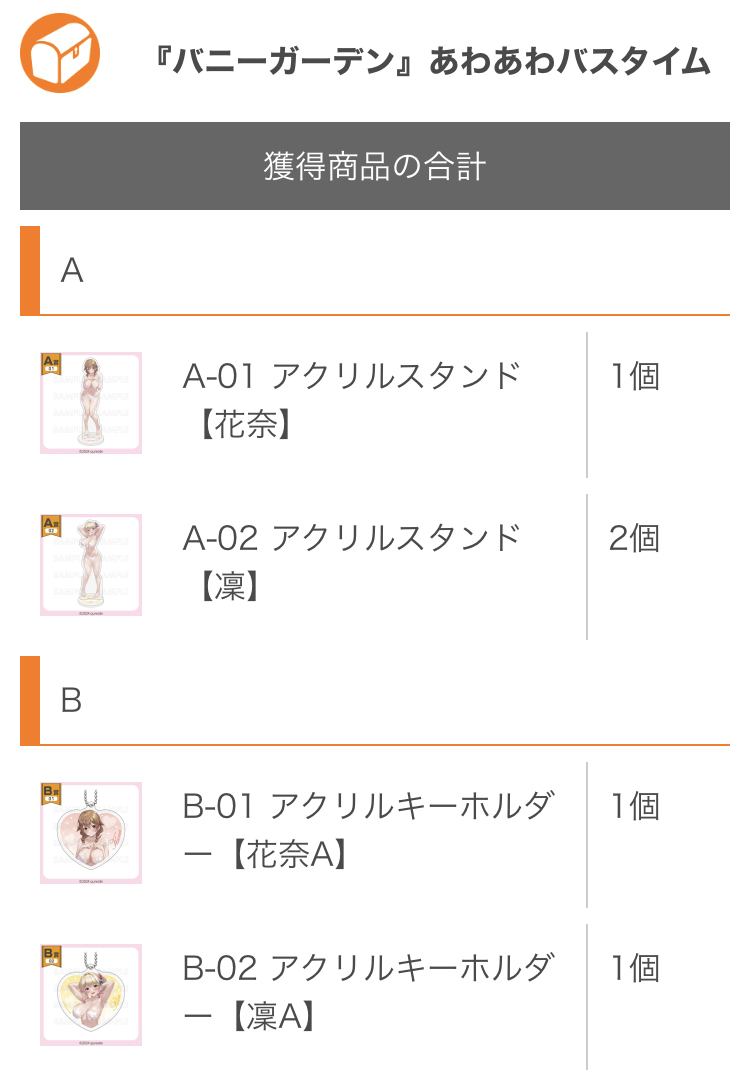The width and height of the screenshot is (750, 1072).
Task: Open the A-01 アクリルスタンド【花奈】 thumbnail
Action: coord(91,404)
